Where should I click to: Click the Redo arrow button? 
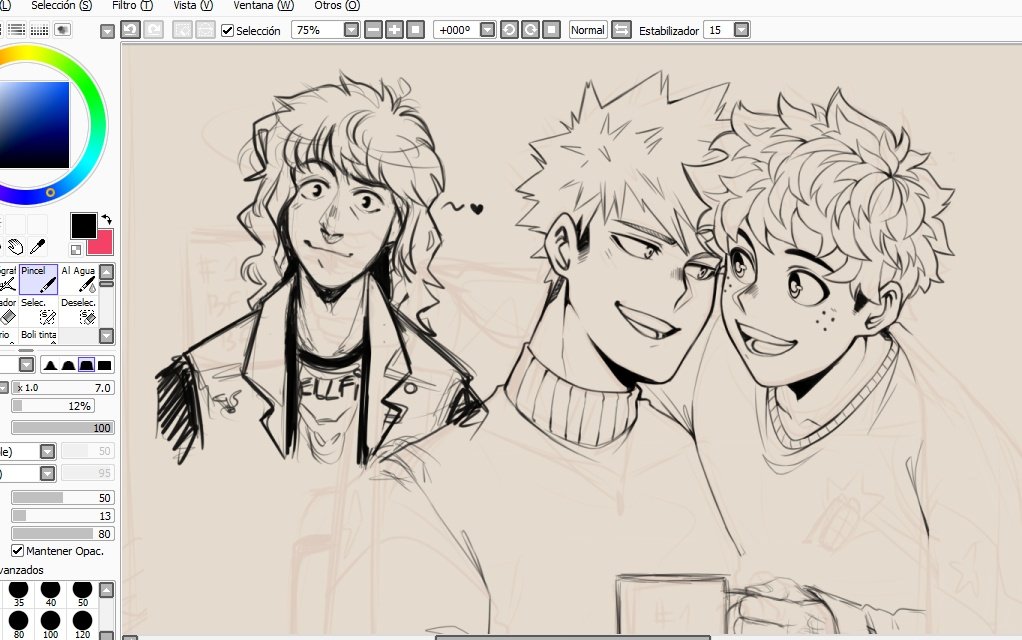point(153,30)
